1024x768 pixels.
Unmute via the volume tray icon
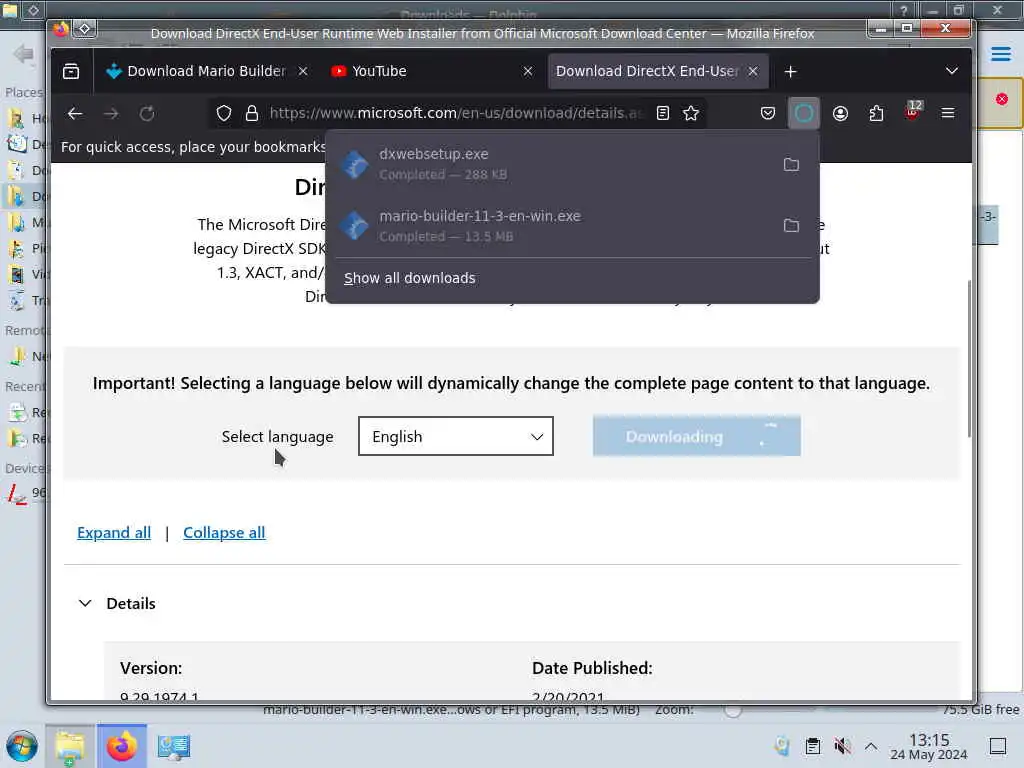pos(842,746)
